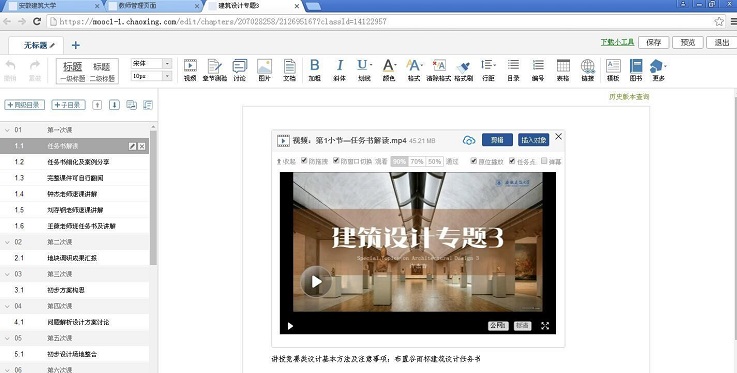Toggle the 任务点 task point checkbox
737x373 pixels.
[512, 161]
